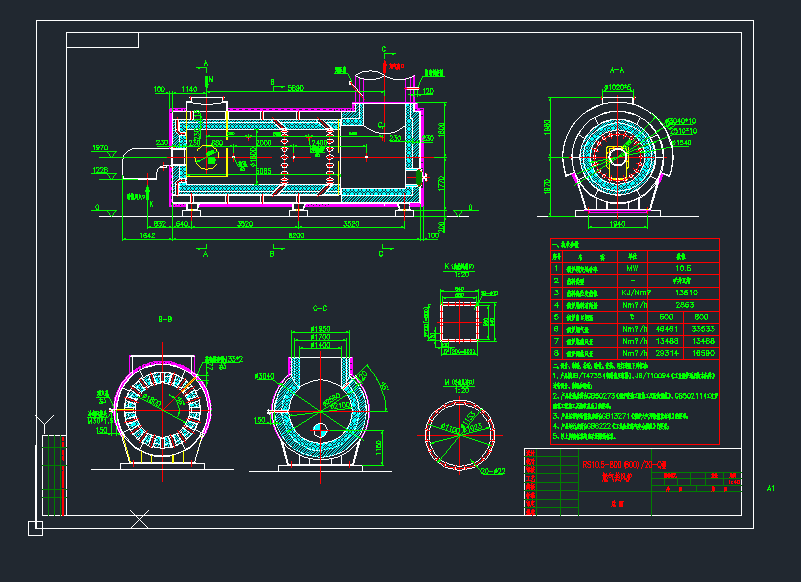Click the 1940 base width dimension
Viewport: 801px width, 582px height.
pos(616,224)
